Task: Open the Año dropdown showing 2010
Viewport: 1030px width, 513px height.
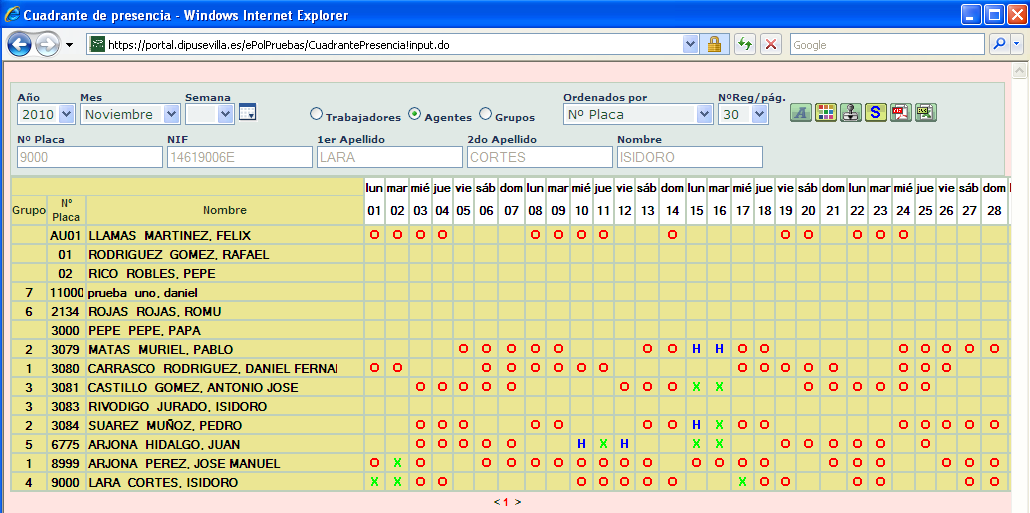Action: pos(46,115)
